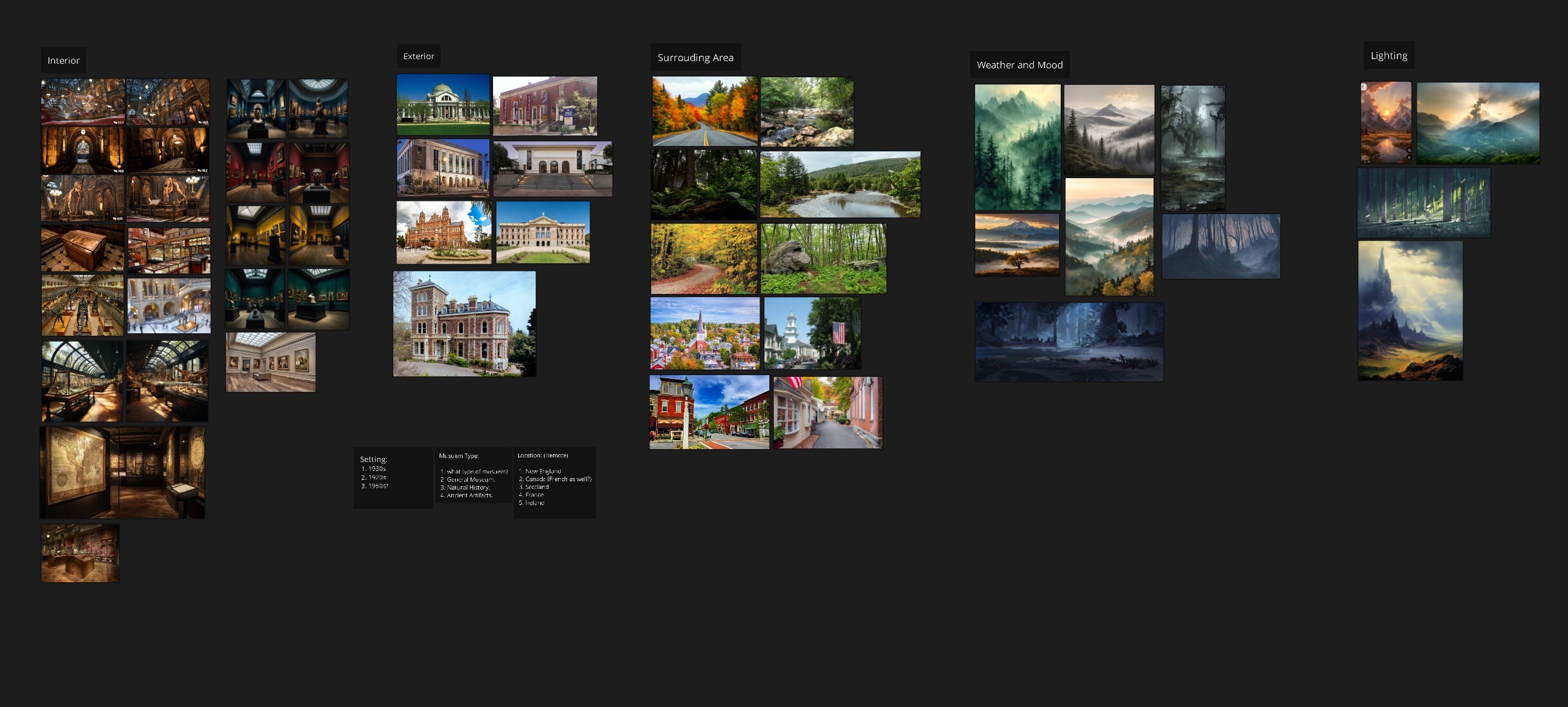Screen dimensions: 1568x707
Task: Select the river valley landscape photo
Action: click(x=840, y=185)
